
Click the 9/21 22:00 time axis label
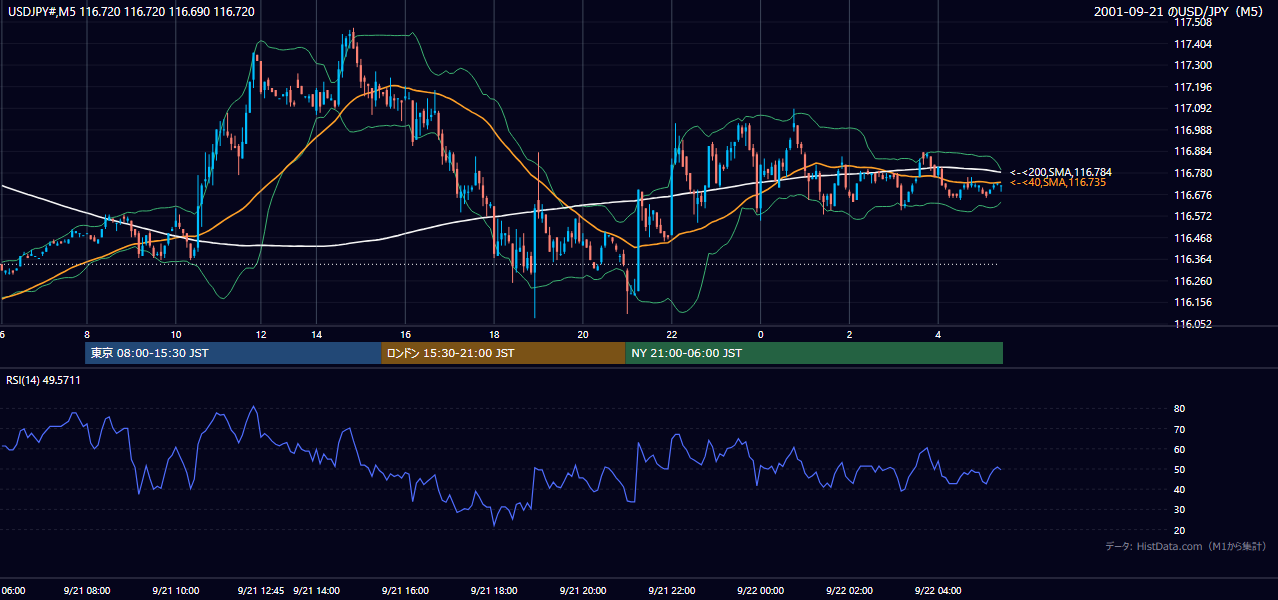click(x=672, y=590)
